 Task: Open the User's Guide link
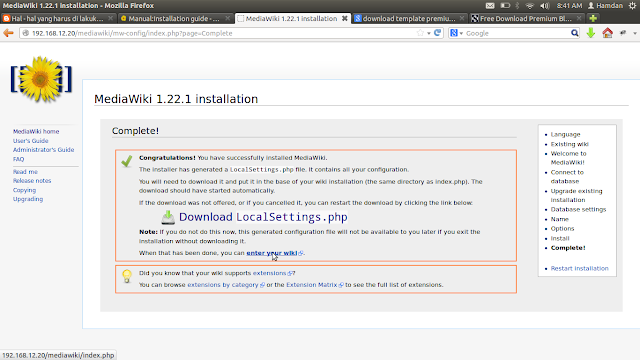coord(31,140)
